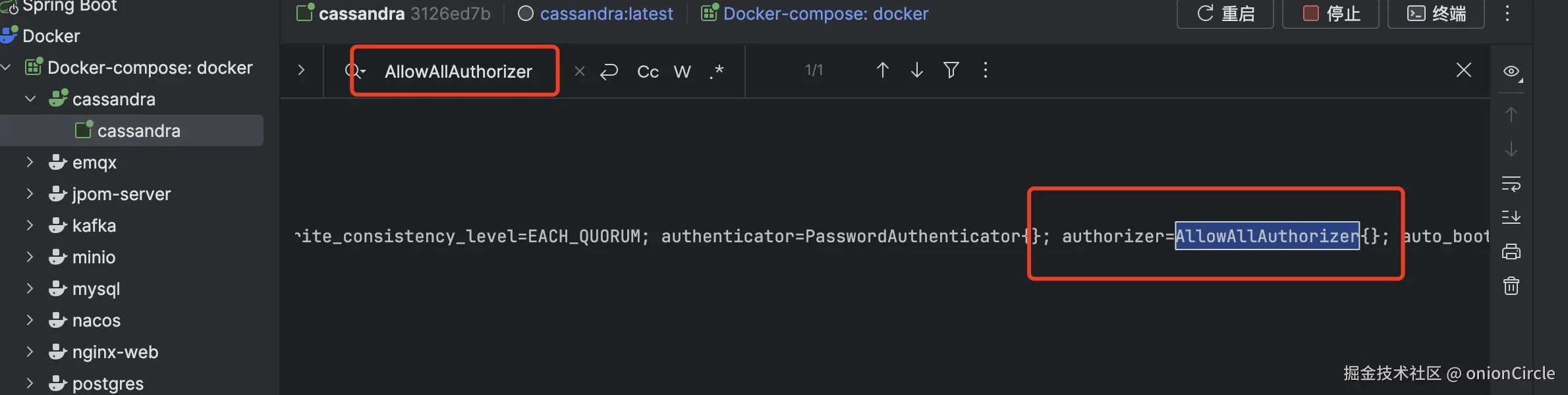This screenshot has width=1568, height=395.
Task: Click the 重启 restart button
Action: [1225, 14]
